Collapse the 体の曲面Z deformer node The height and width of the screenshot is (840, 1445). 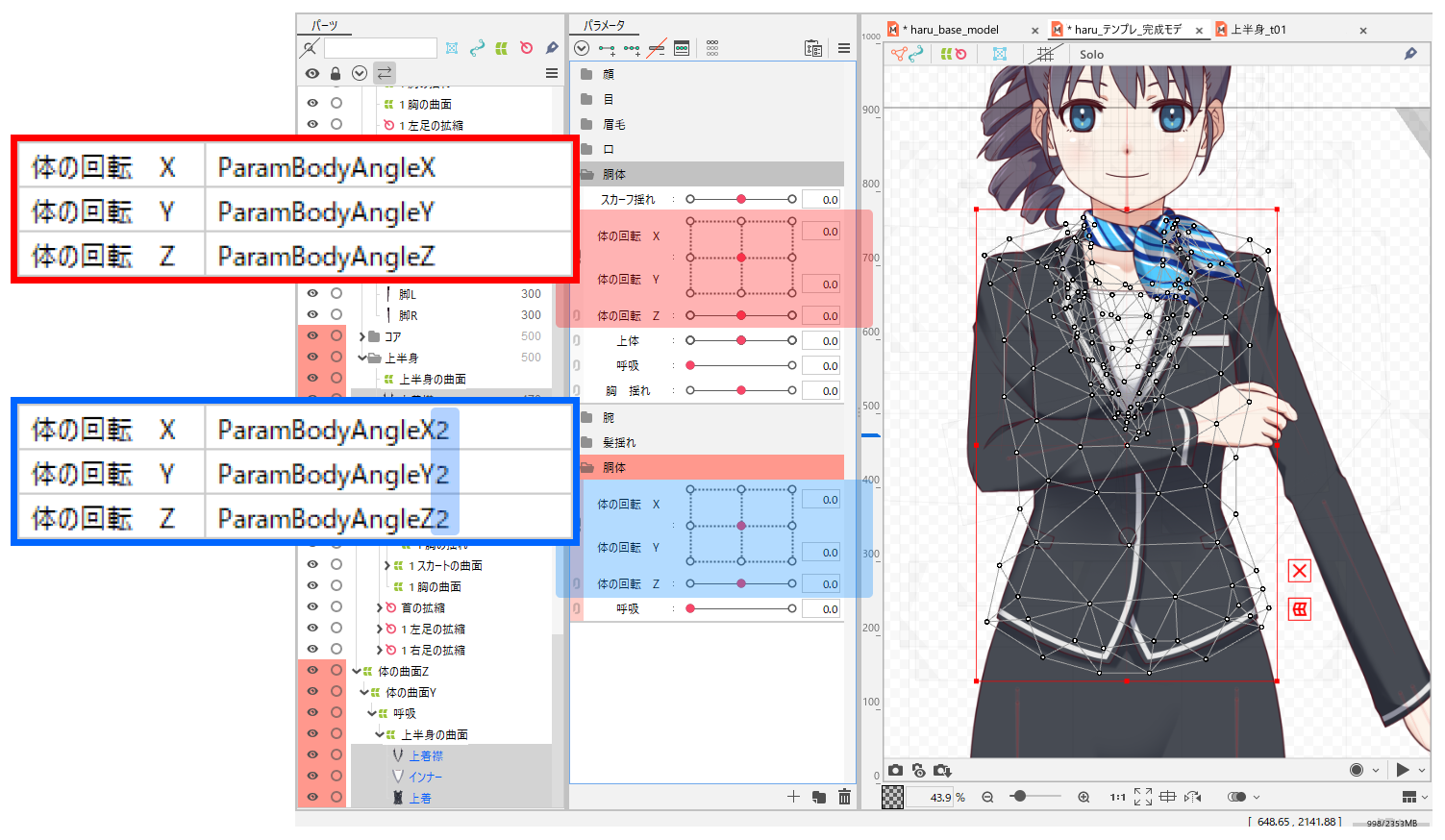click(x=357, y=671)
